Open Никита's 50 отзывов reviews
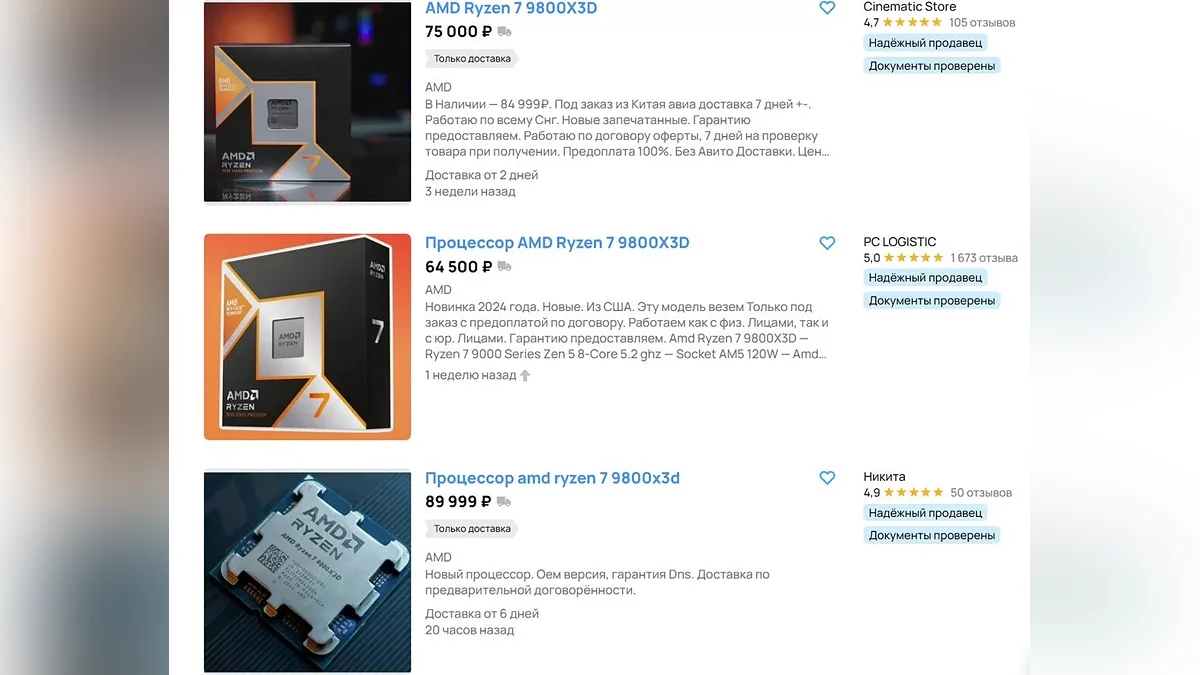This screenshot has height=675, width=1200. pos(981,493)
